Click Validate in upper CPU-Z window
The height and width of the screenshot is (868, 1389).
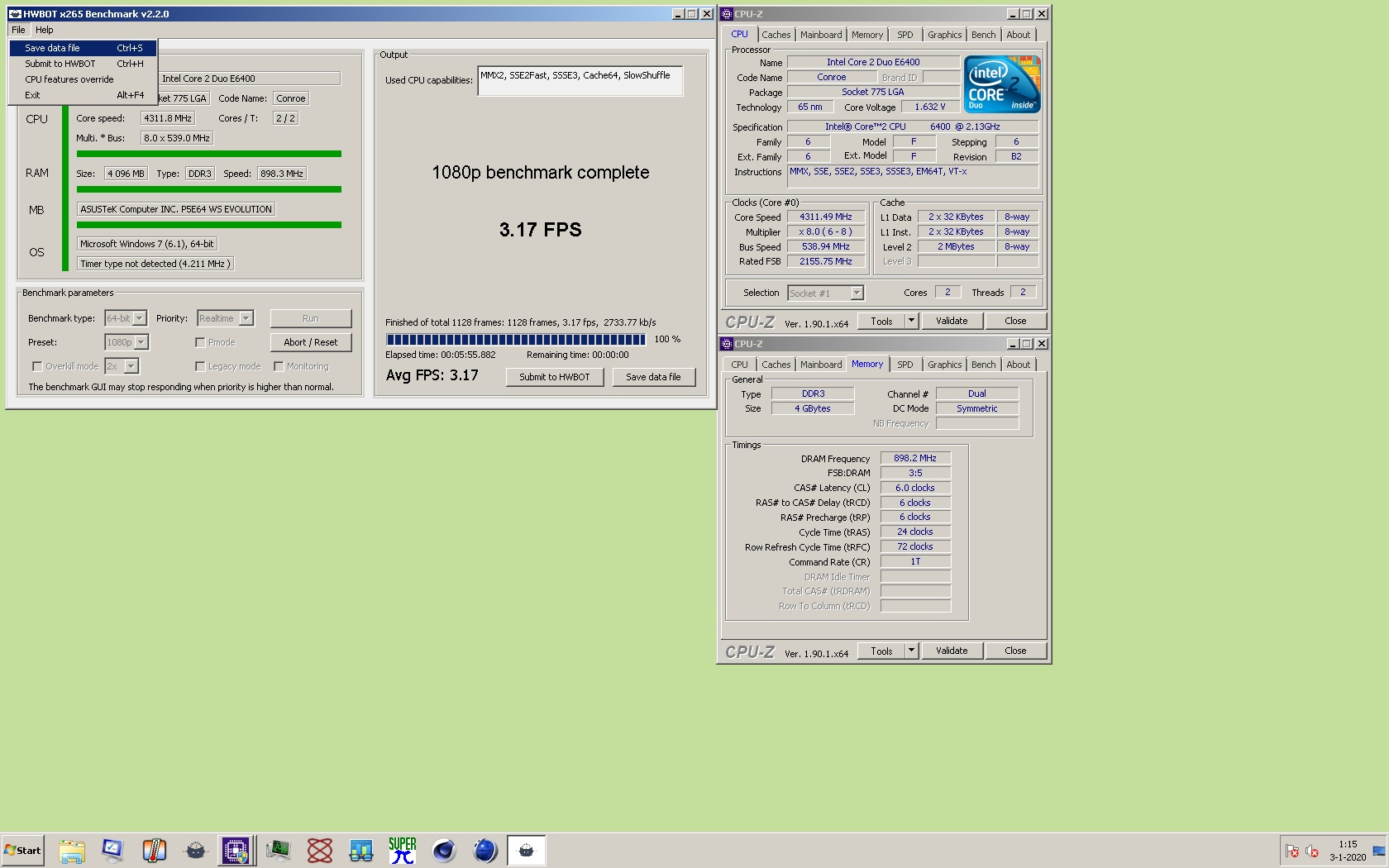(x=951, y=321)
